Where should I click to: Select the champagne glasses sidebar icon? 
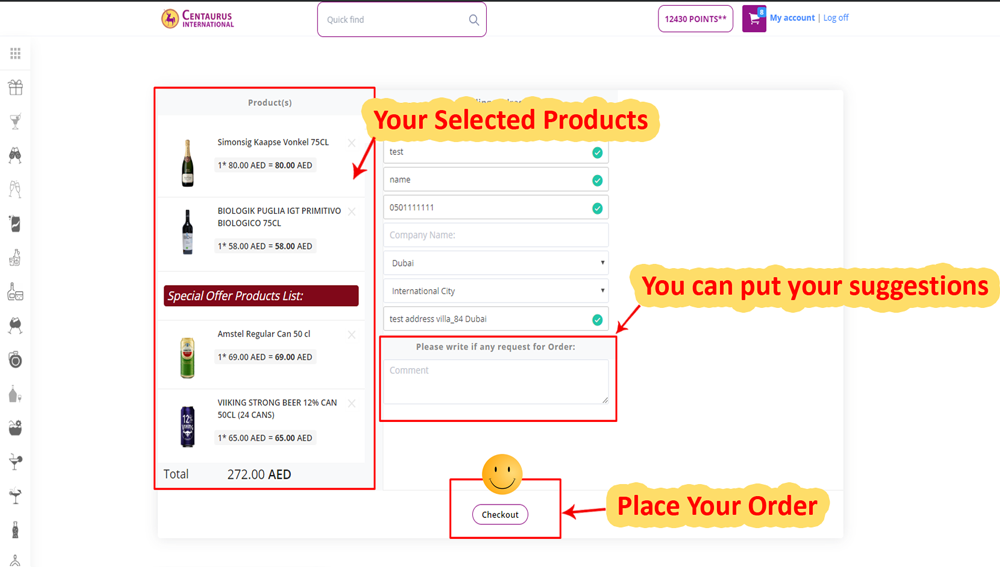[15, 189]
